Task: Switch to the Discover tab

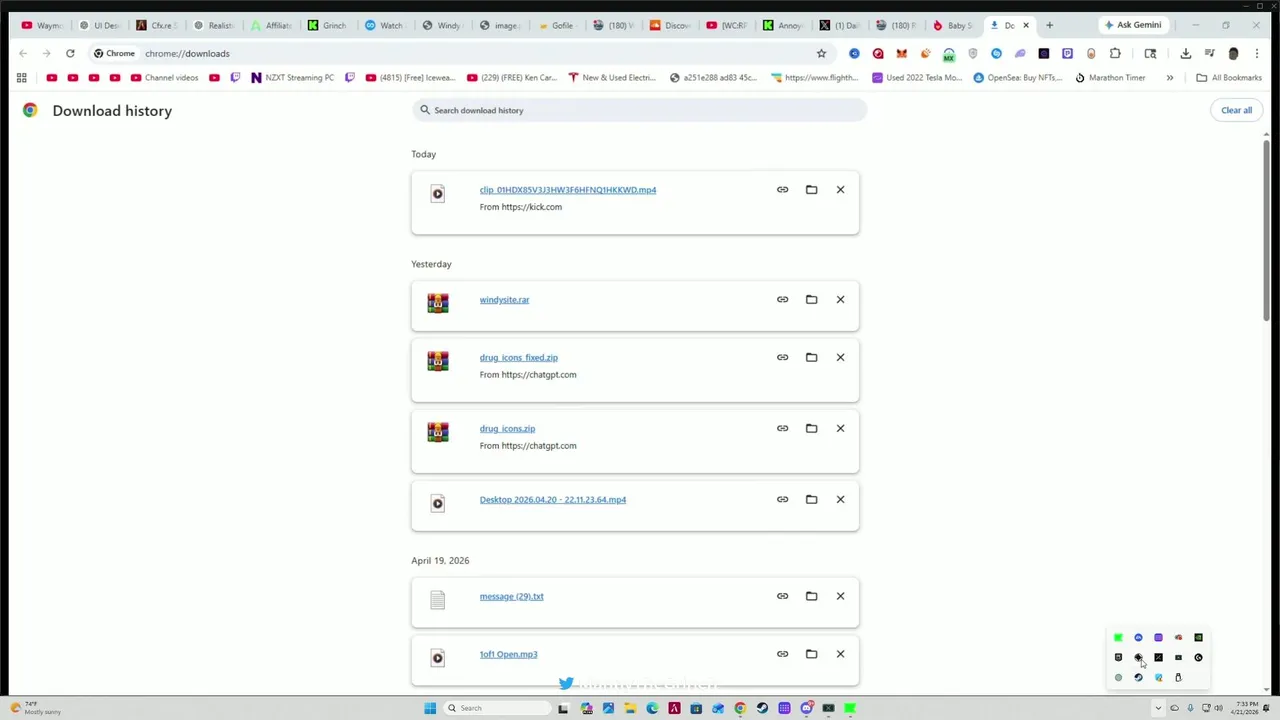Action: click(670, 25)
